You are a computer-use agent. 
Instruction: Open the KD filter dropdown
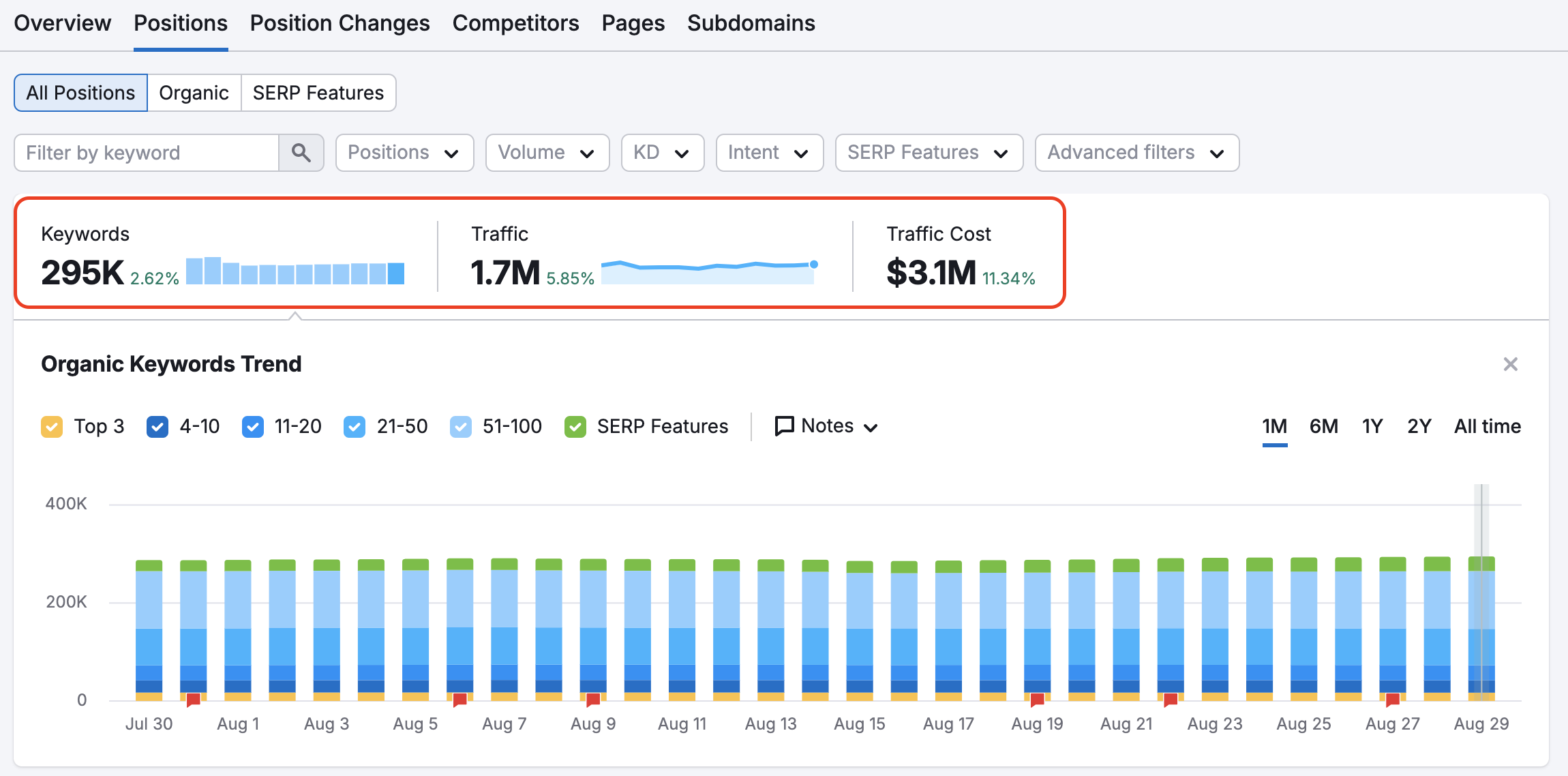(663, 153)
